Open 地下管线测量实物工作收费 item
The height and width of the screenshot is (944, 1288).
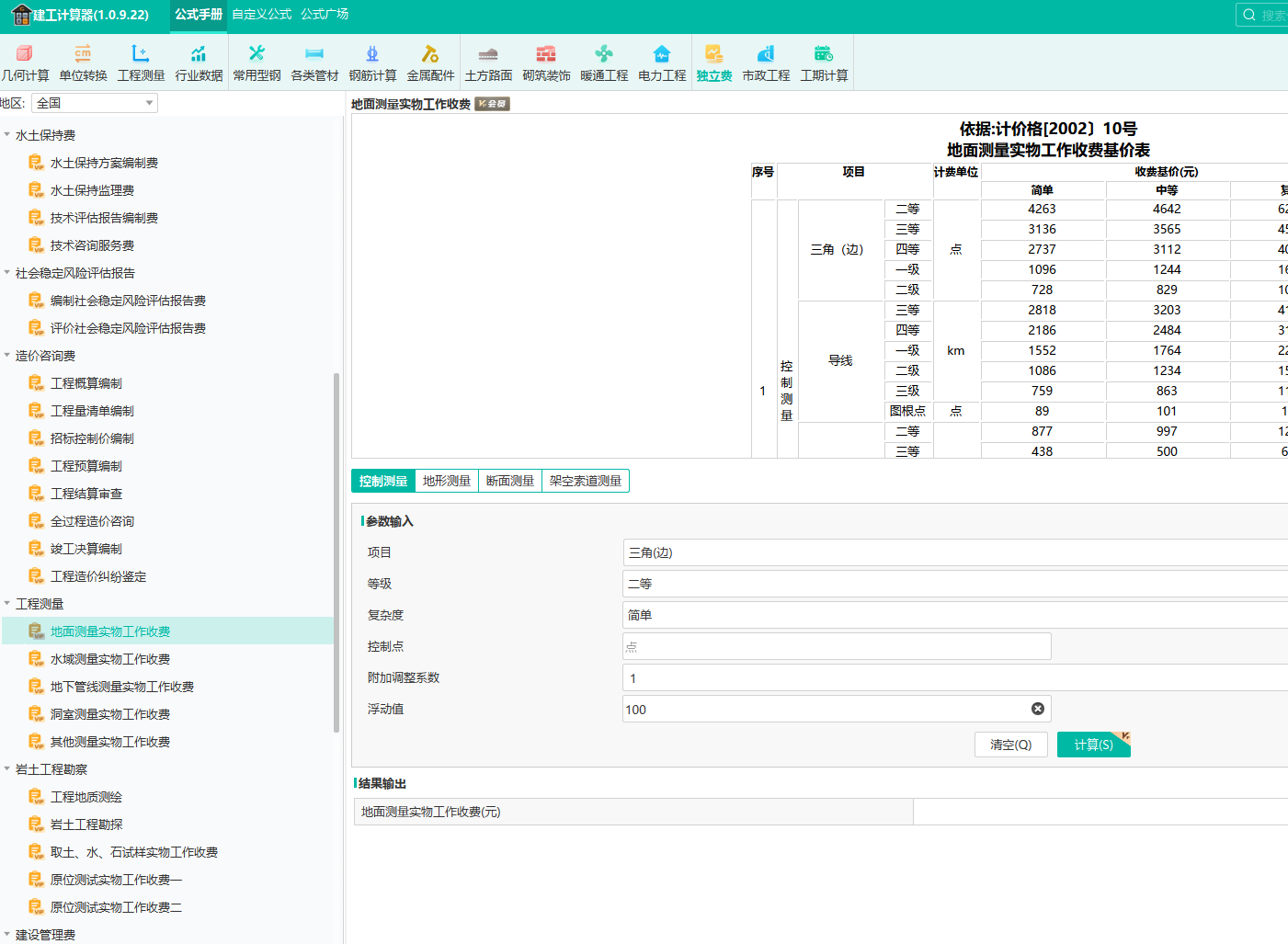tap(122, 687)
